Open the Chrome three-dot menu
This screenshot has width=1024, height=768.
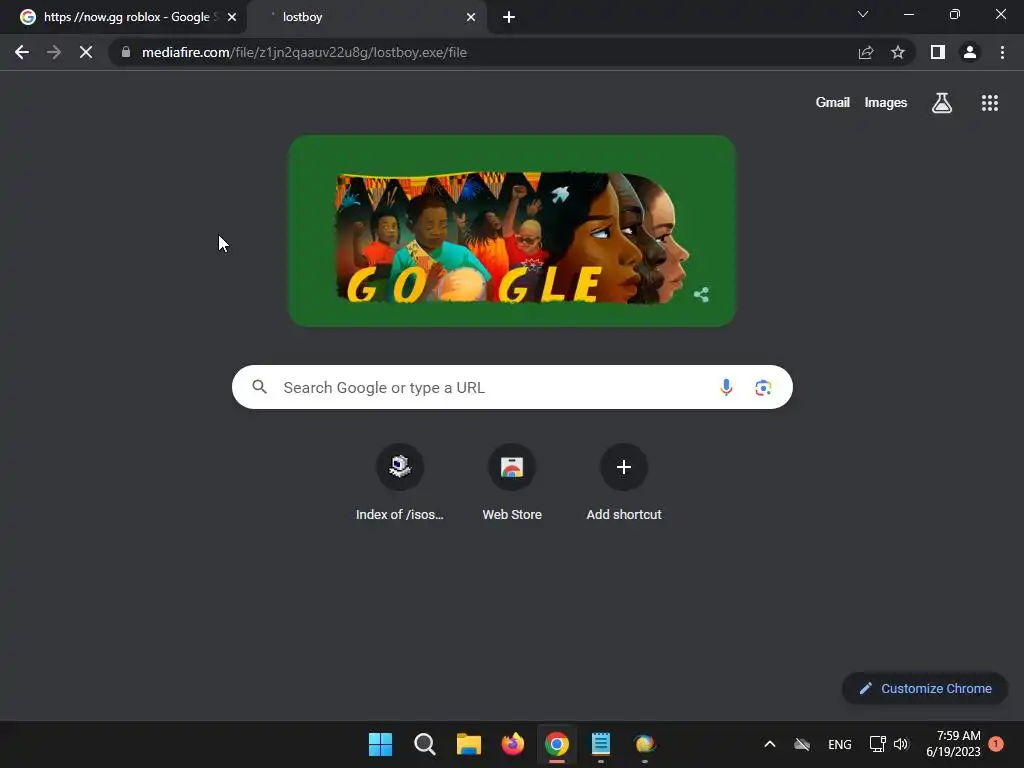tap(1002, 52)
